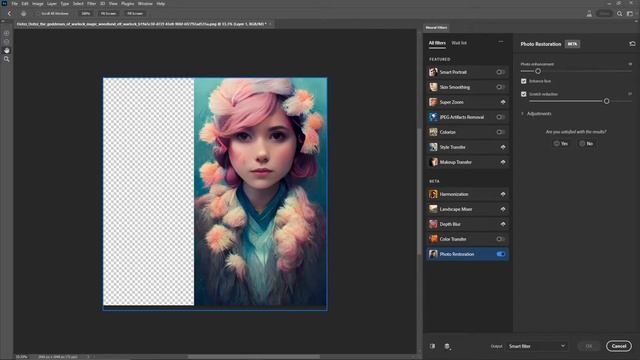Select Yes for satisfied with results
This screenshot has width=640, height=360.
[x=561, y=144]
